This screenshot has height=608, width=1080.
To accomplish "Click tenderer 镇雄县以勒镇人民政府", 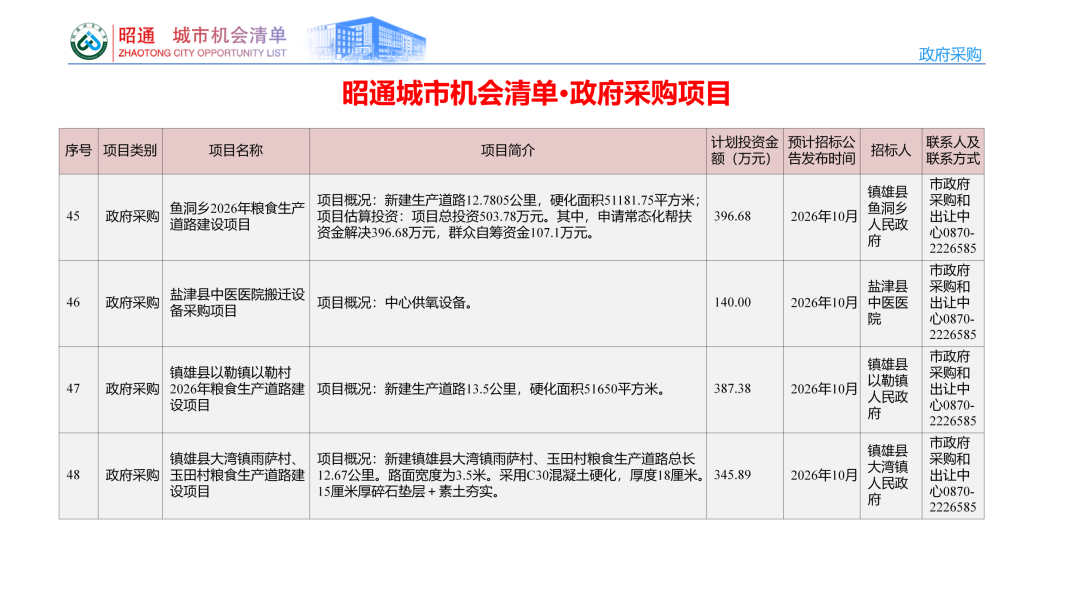I will coord(888,388).
